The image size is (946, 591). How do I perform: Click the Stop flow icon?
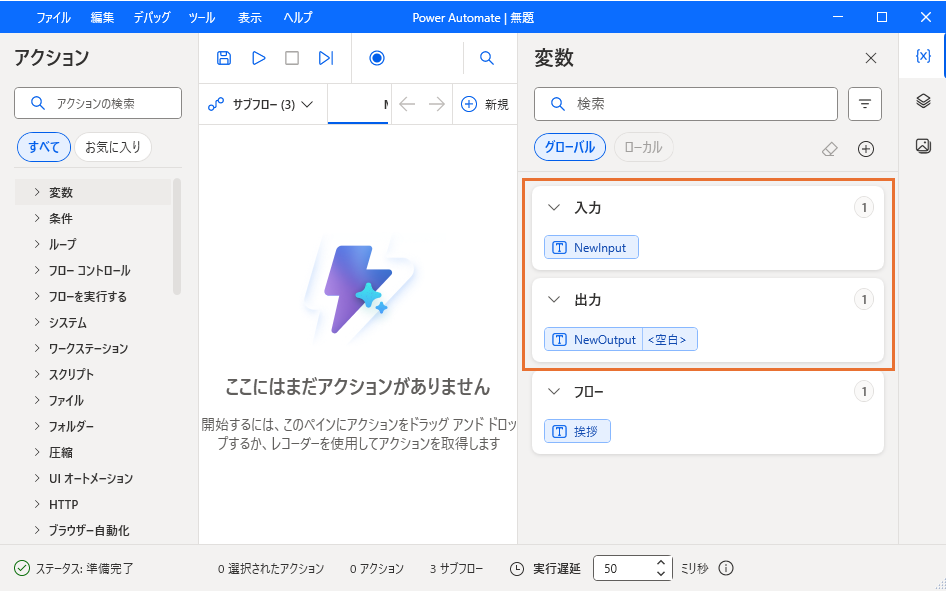[292, 58]
